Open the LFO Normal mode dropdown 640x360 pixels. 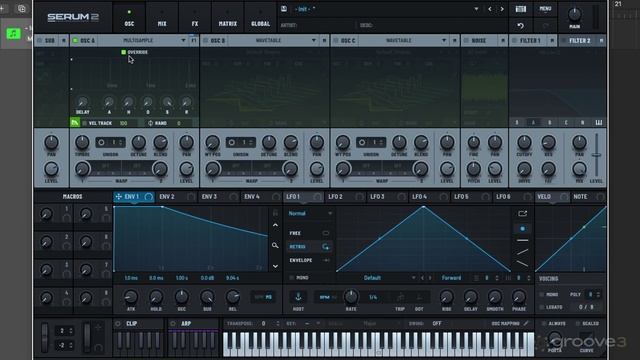point(310,213)
